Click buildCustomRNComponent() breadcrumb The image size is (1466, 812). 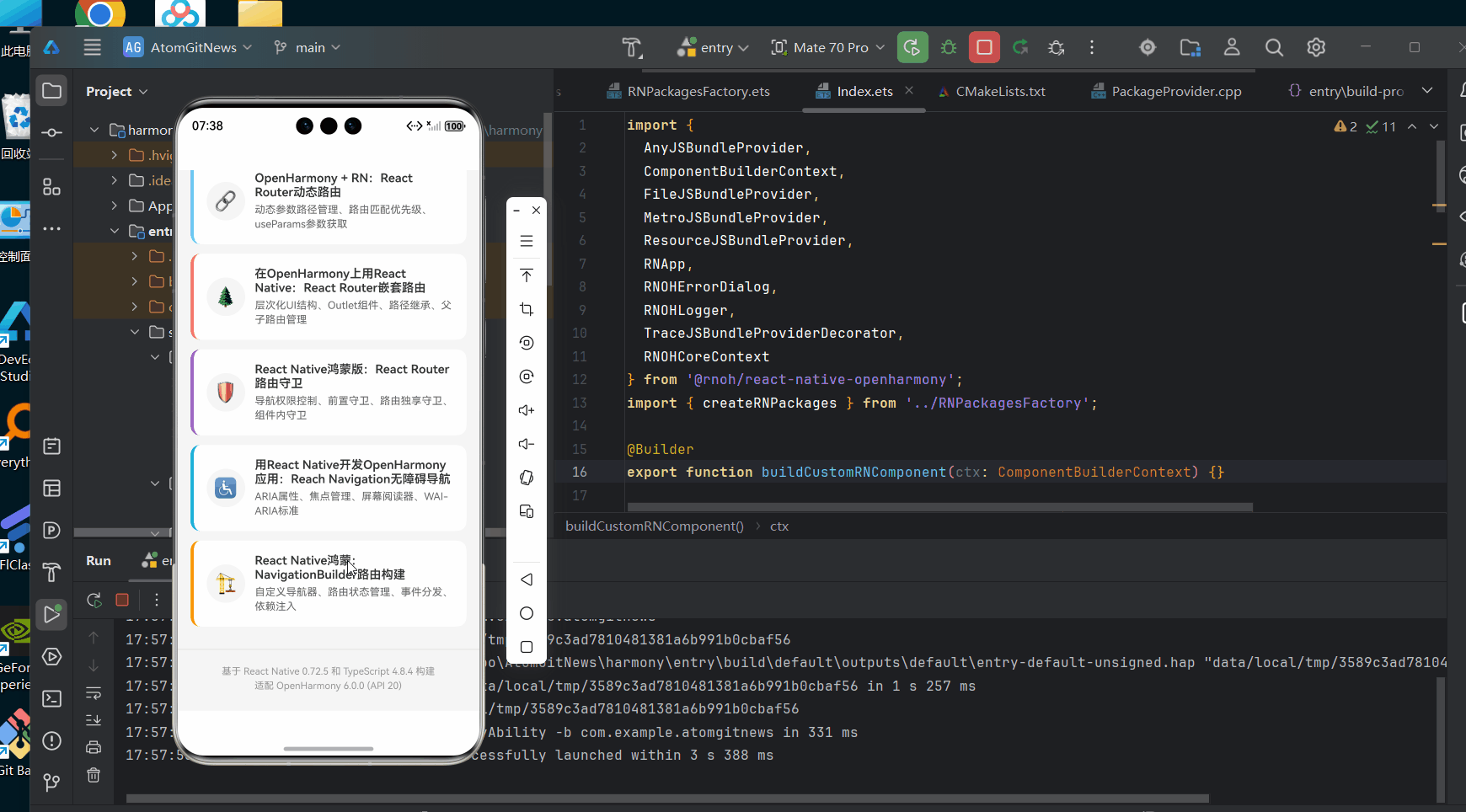655,526
